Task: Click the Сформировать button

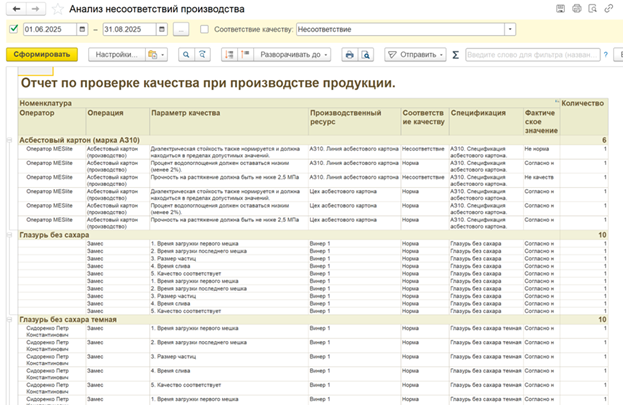Action: (42, 54)
